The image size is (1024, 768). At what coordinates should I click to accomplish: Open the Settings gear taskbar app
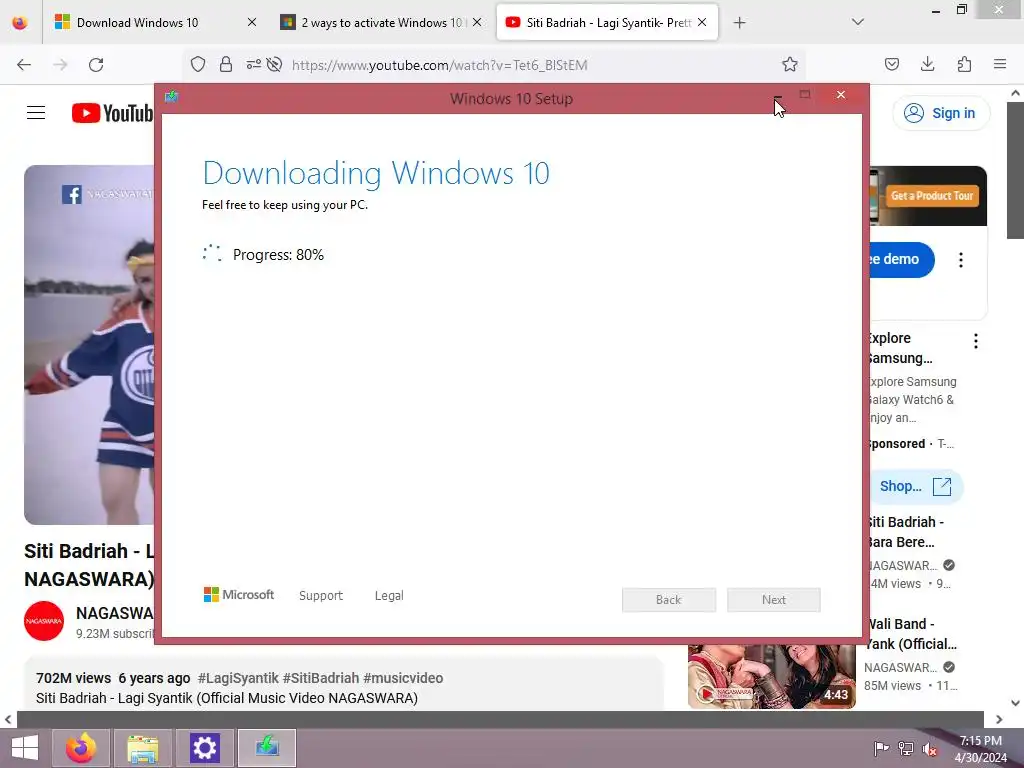[204, 748]
